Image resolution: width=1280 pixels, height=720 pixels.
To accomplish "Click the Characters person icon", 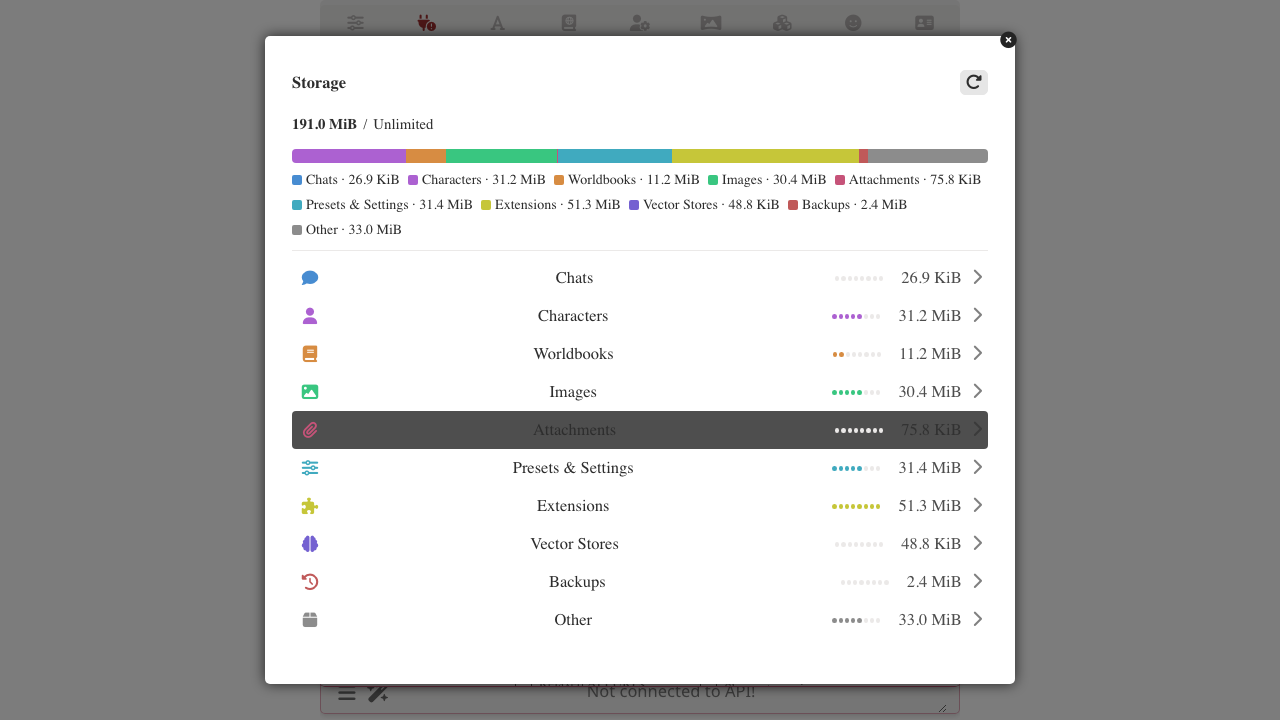I will [310, 316].
